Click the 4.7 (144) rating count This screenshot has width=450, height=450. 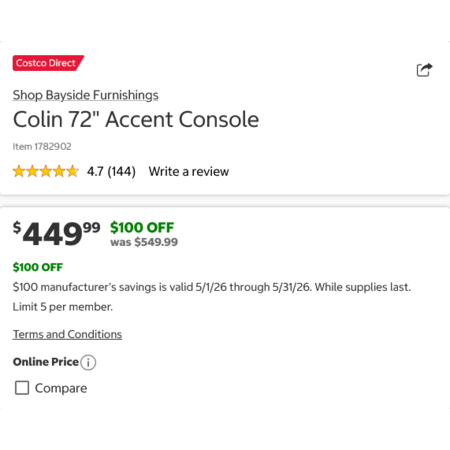pyautogui.click(x=111, y=172)
